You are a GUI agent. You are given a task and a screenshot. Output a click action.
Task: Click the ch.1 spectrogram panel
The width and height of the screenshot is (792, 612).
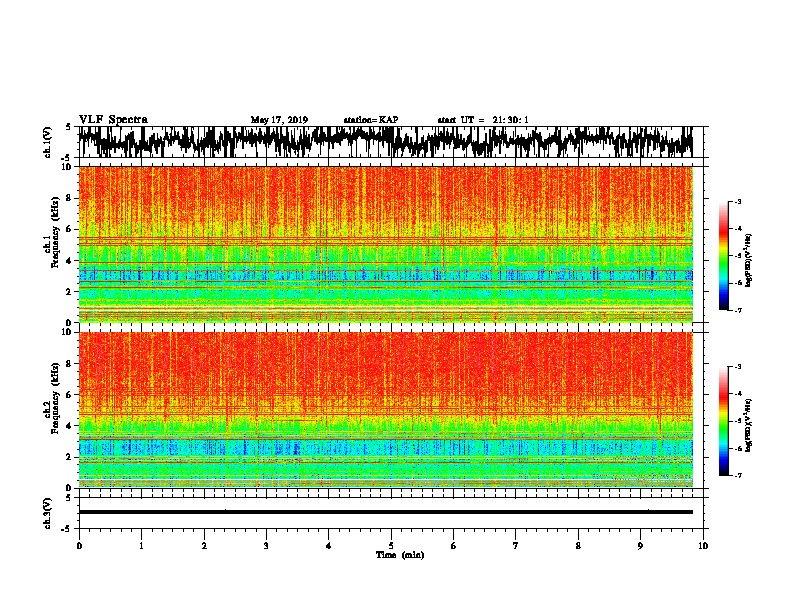click(x=385, y=244)
